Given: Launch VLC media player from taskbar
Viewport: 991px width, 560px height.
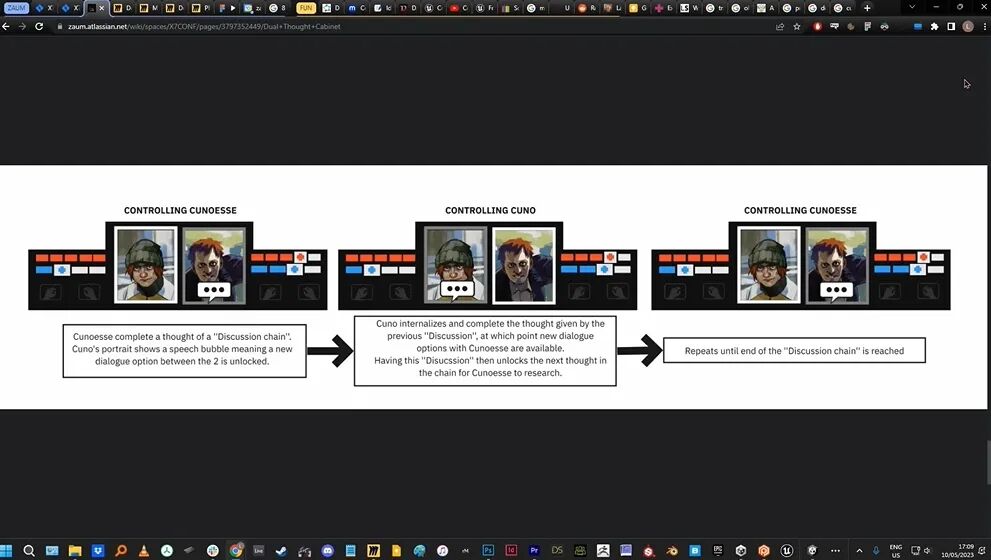Looking at the screenshot, I should tap(144, 551).
